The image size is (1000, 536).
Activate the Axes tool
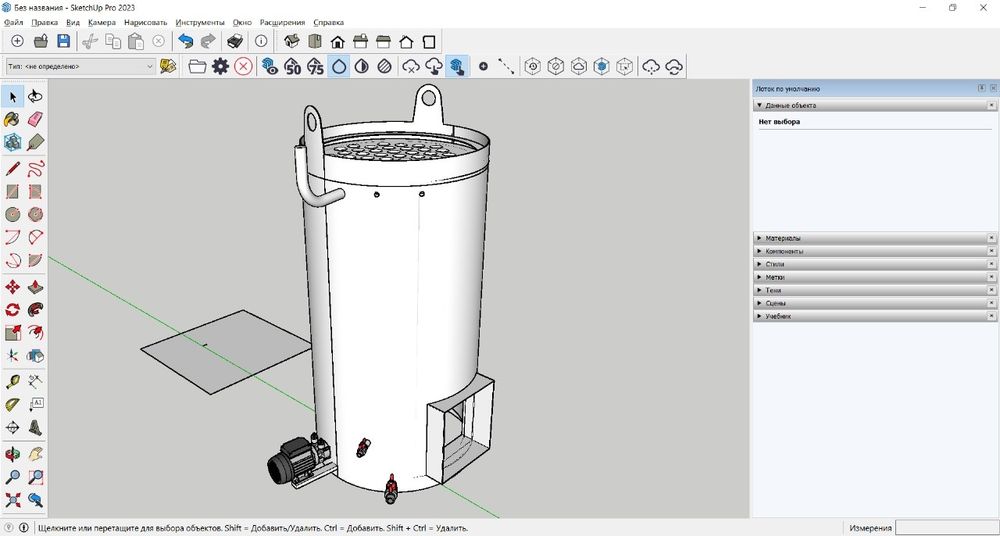click(x=13, y=428)
